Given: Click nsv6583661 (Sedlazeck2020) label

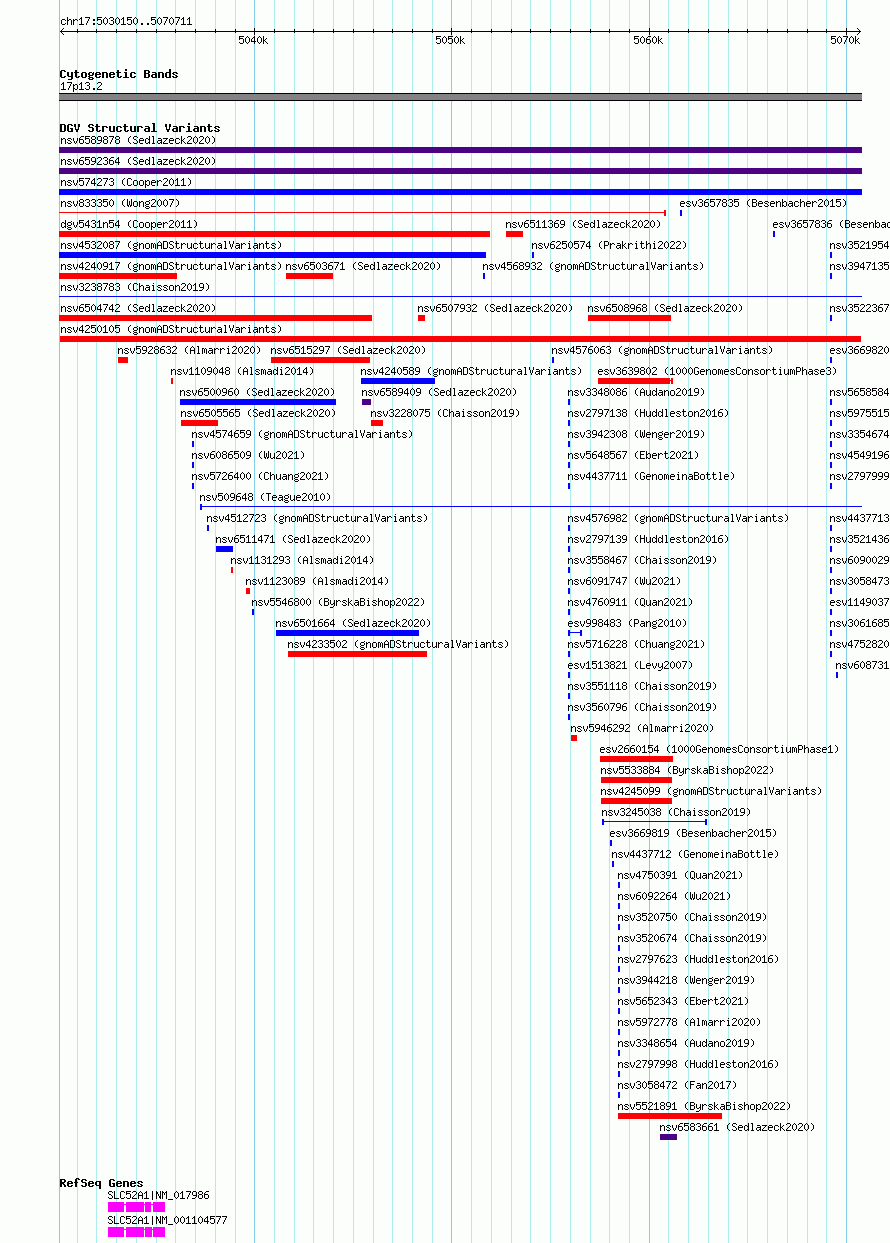Looking at the screenshot, I should [737, 1127].
